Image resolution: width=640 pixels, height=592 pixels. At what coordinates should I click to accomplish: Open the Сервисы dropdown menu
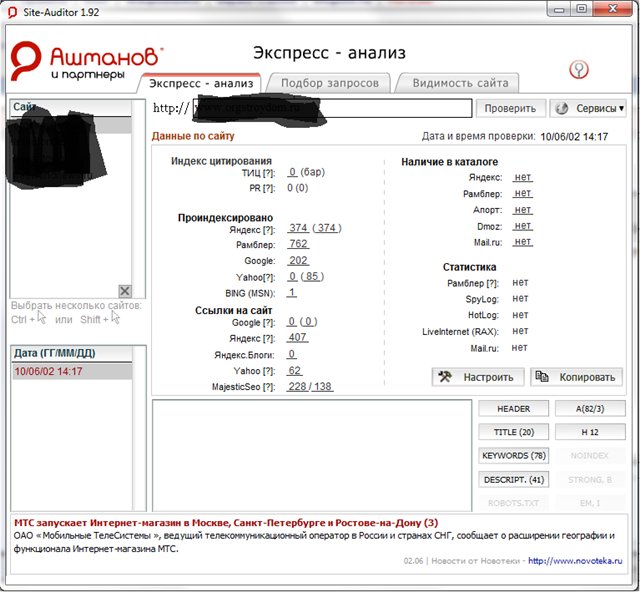click(590, 108)
